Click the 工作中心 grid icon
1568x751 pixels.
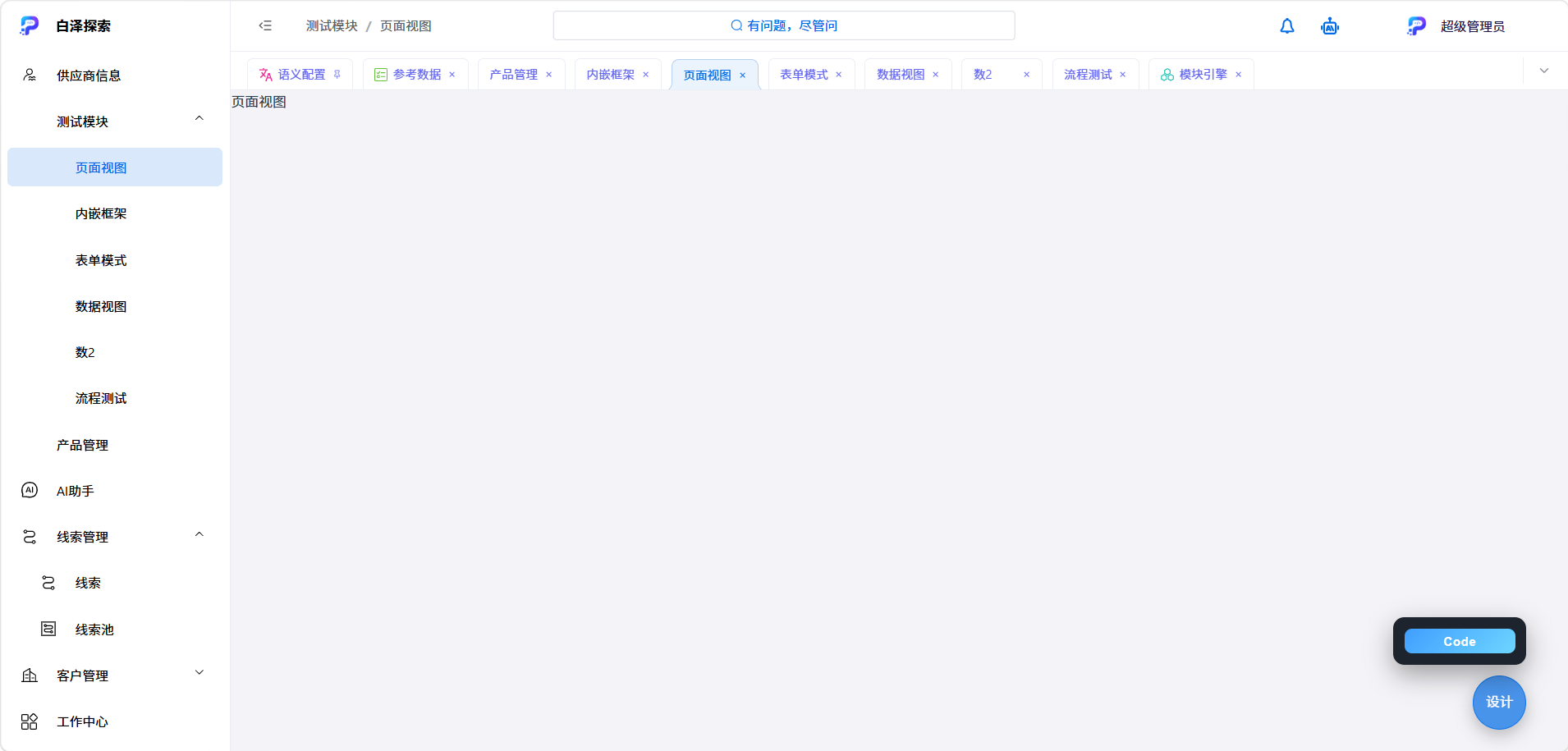pyautogui.click(x=30, y=721)
